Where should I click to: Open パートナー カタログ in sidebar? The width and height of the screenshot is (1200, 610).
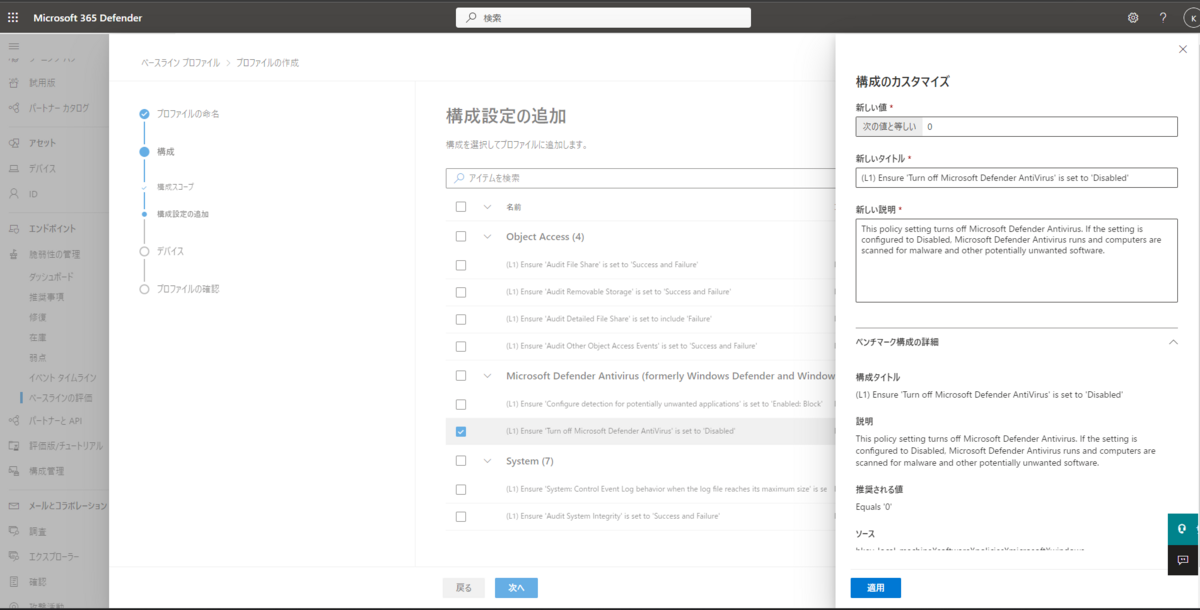pyautogui.click(x=59, y=108)
